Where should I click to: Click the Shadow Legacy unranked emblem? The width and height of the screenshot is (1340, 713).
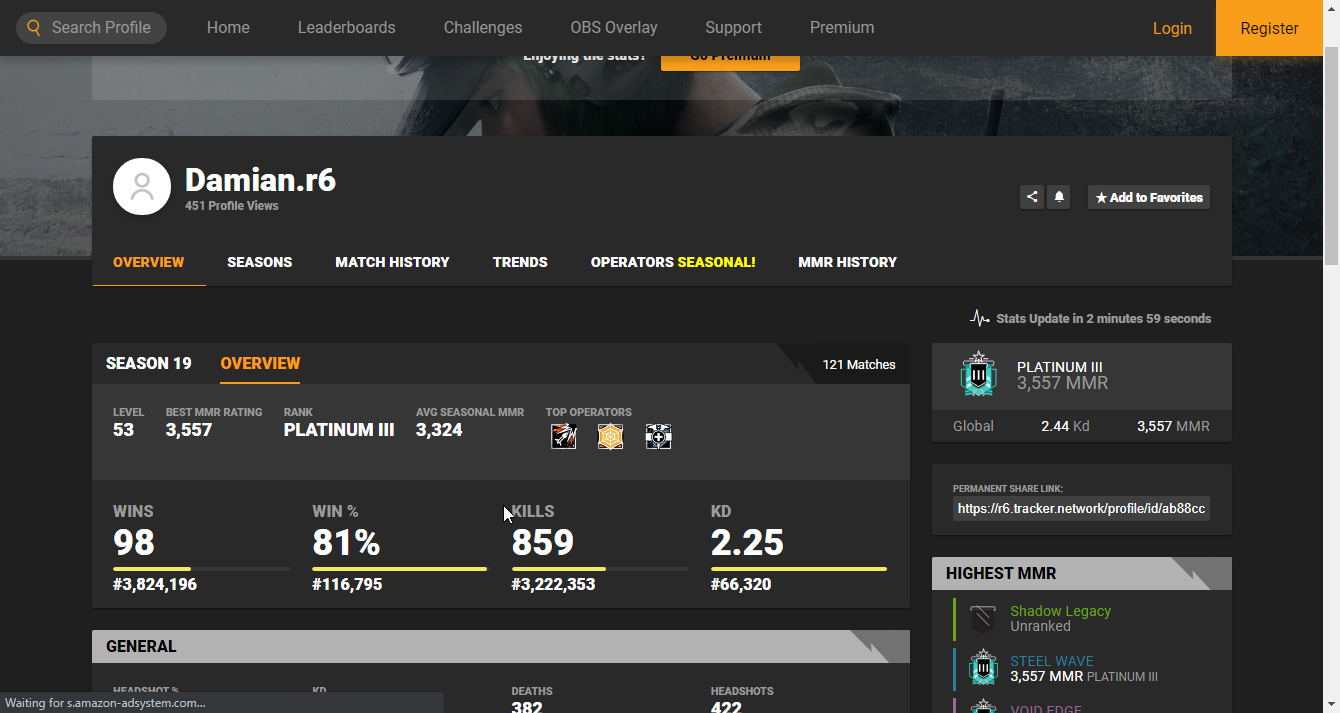pyautogui.click(x=983, y=619)
